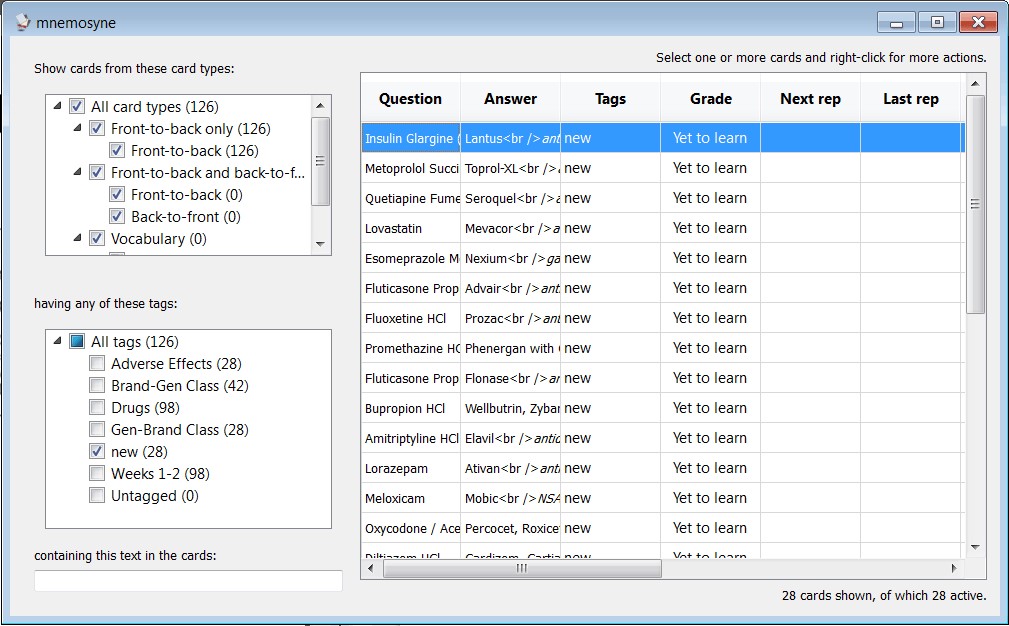Screen dimensions: 1009x626
Task: Enable the Adverse Effects tag checkbox
Action: (97, 364)
